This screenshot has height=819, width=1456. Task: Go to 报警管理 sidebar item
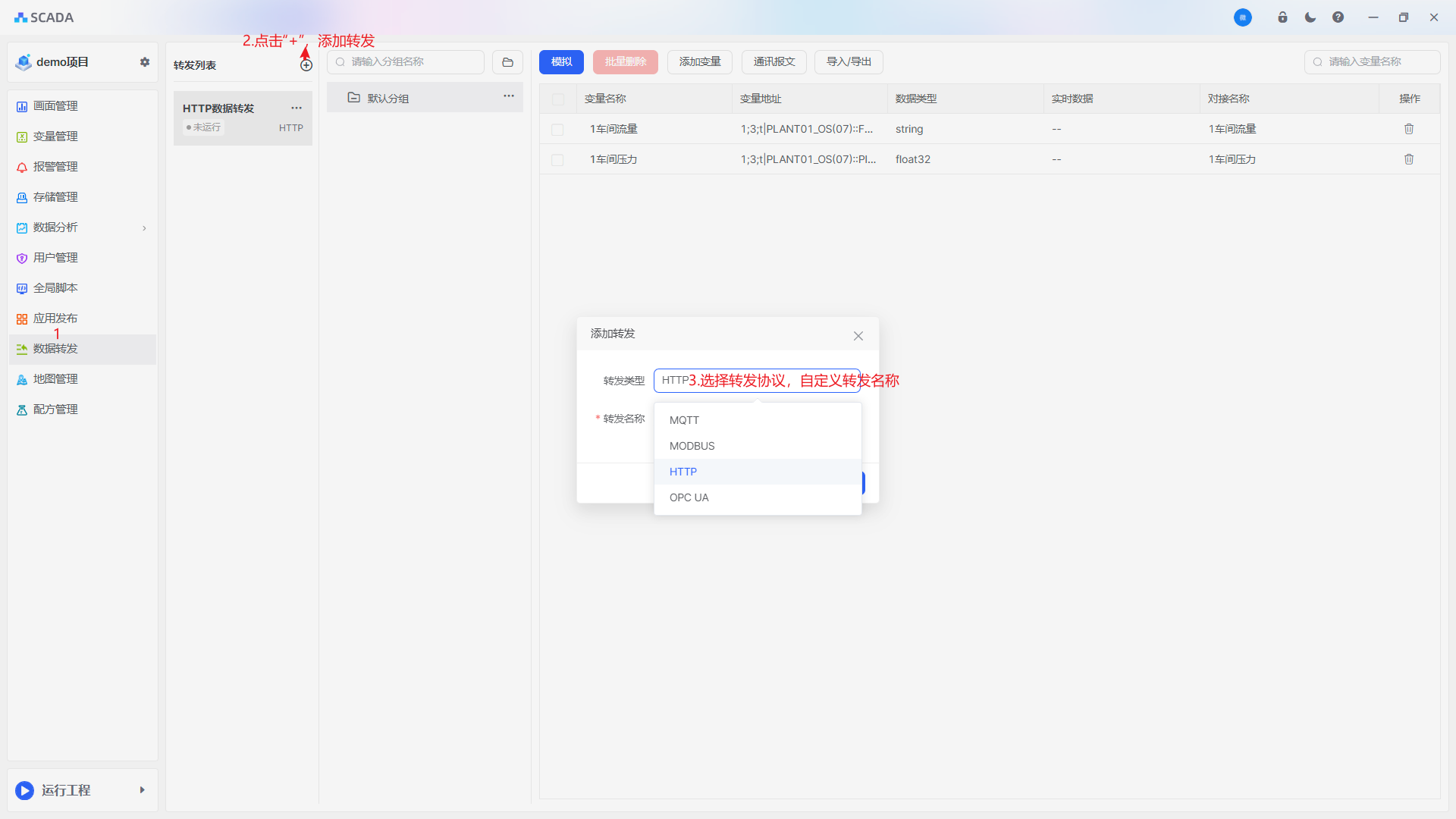(55, 167)
